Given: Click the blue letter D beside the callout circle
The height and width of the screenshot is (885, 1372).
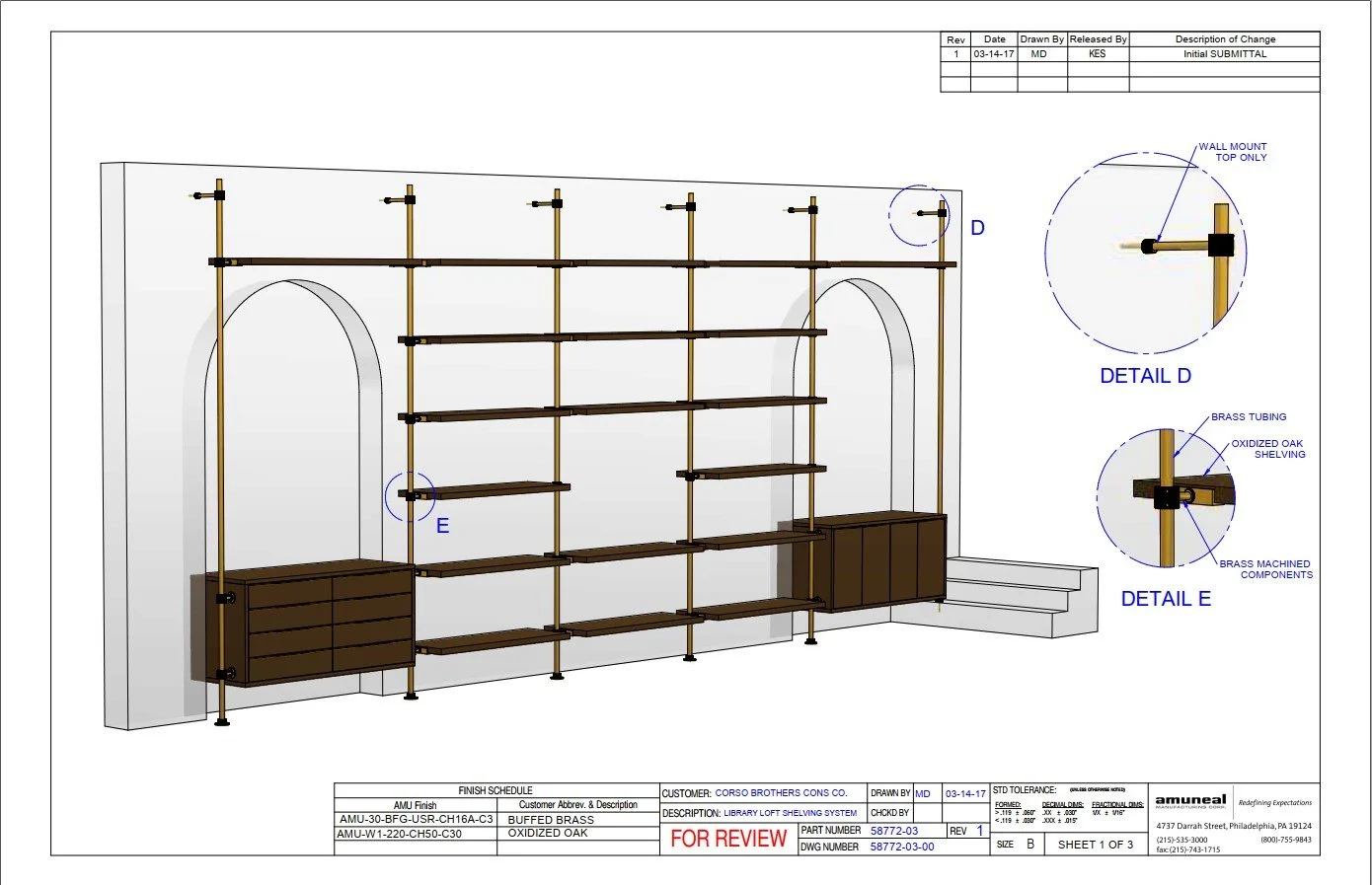Looking at the screenshot, I should pos(977,228).
